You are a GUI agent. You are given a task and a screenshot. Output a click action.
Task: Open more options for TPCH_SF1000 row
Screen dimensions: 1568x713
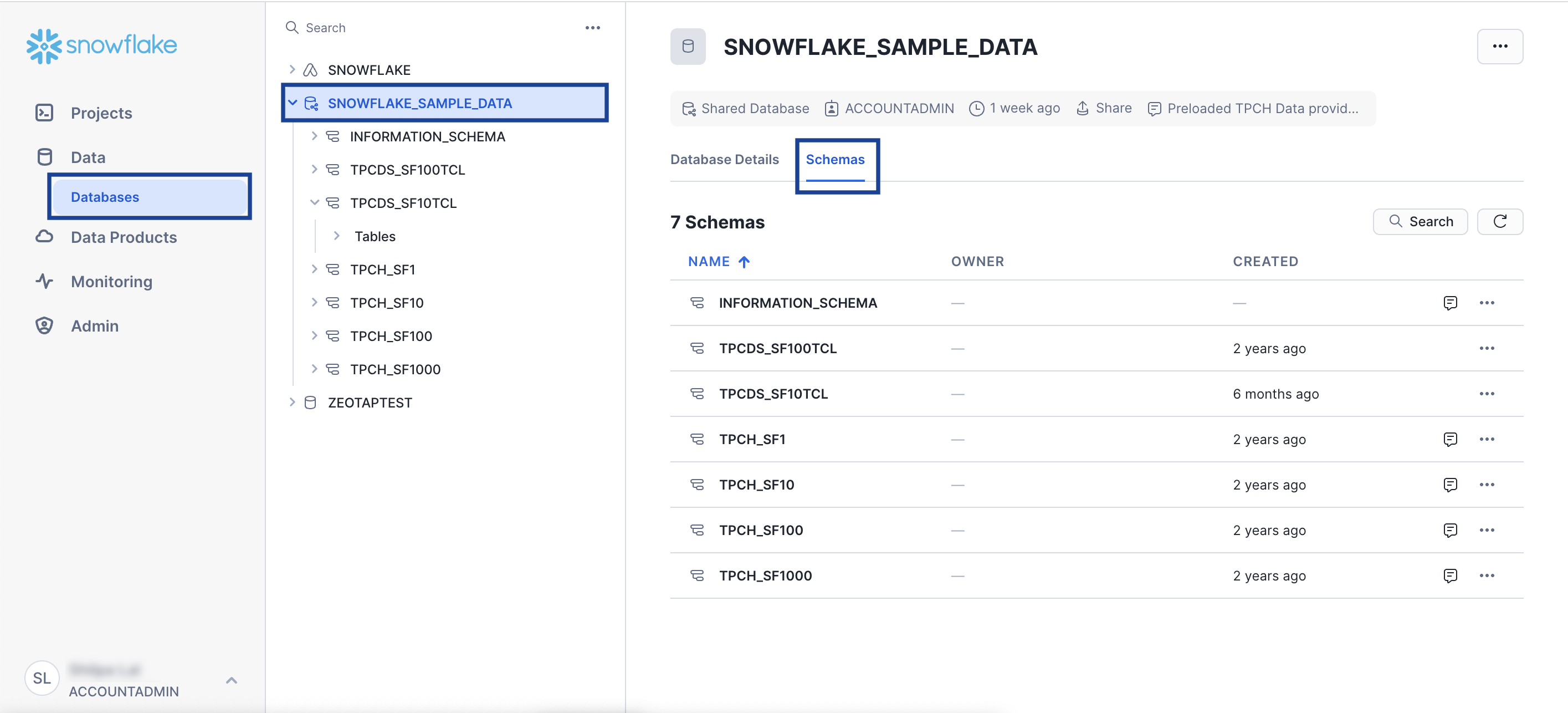coord(1487,576)
